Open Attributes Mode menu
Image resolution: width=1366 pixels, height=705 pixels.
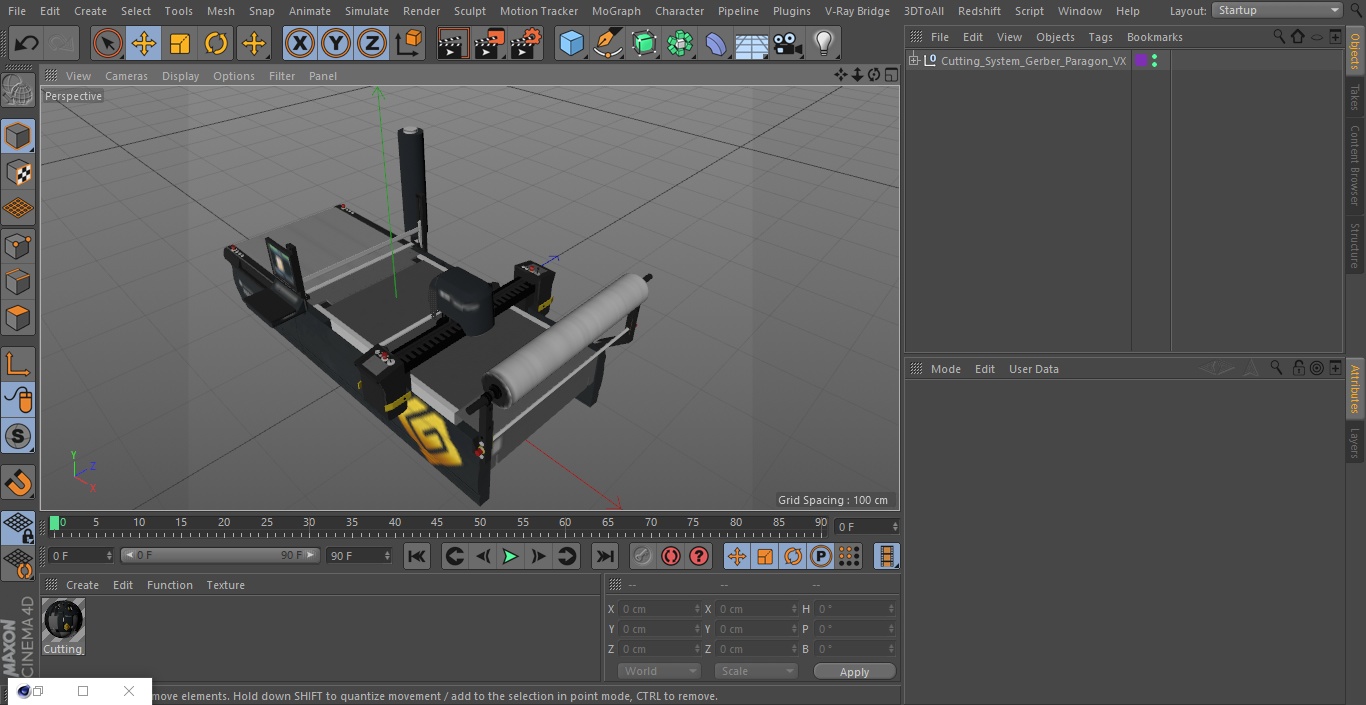(945, 369)
